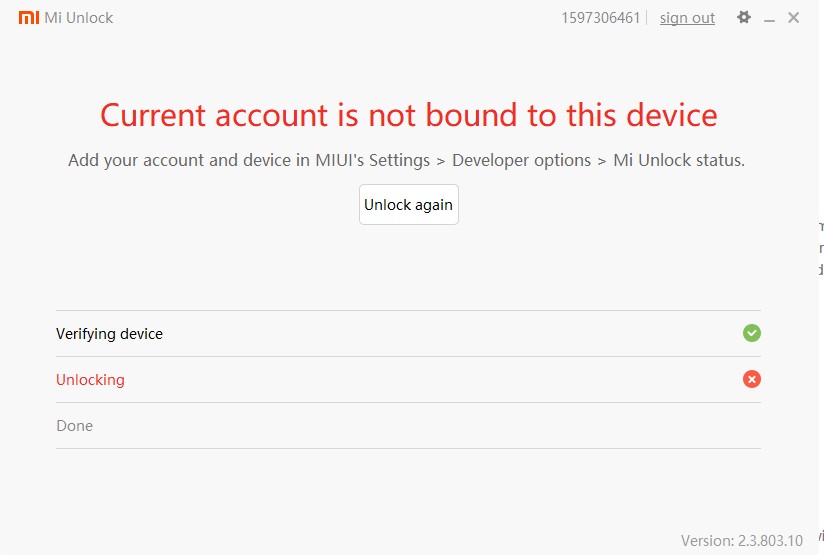Click the red 'not bound' error heading
The width and height of the screenshot is (824, 555).
(408, 115)
